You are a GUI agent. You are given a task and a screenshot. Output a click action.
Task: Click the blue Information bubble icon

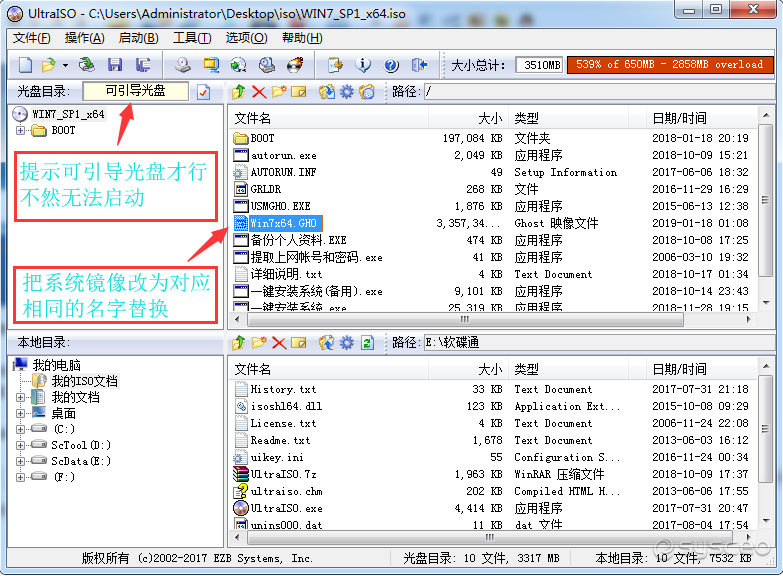pyautogui.click(x=363, y=65)
